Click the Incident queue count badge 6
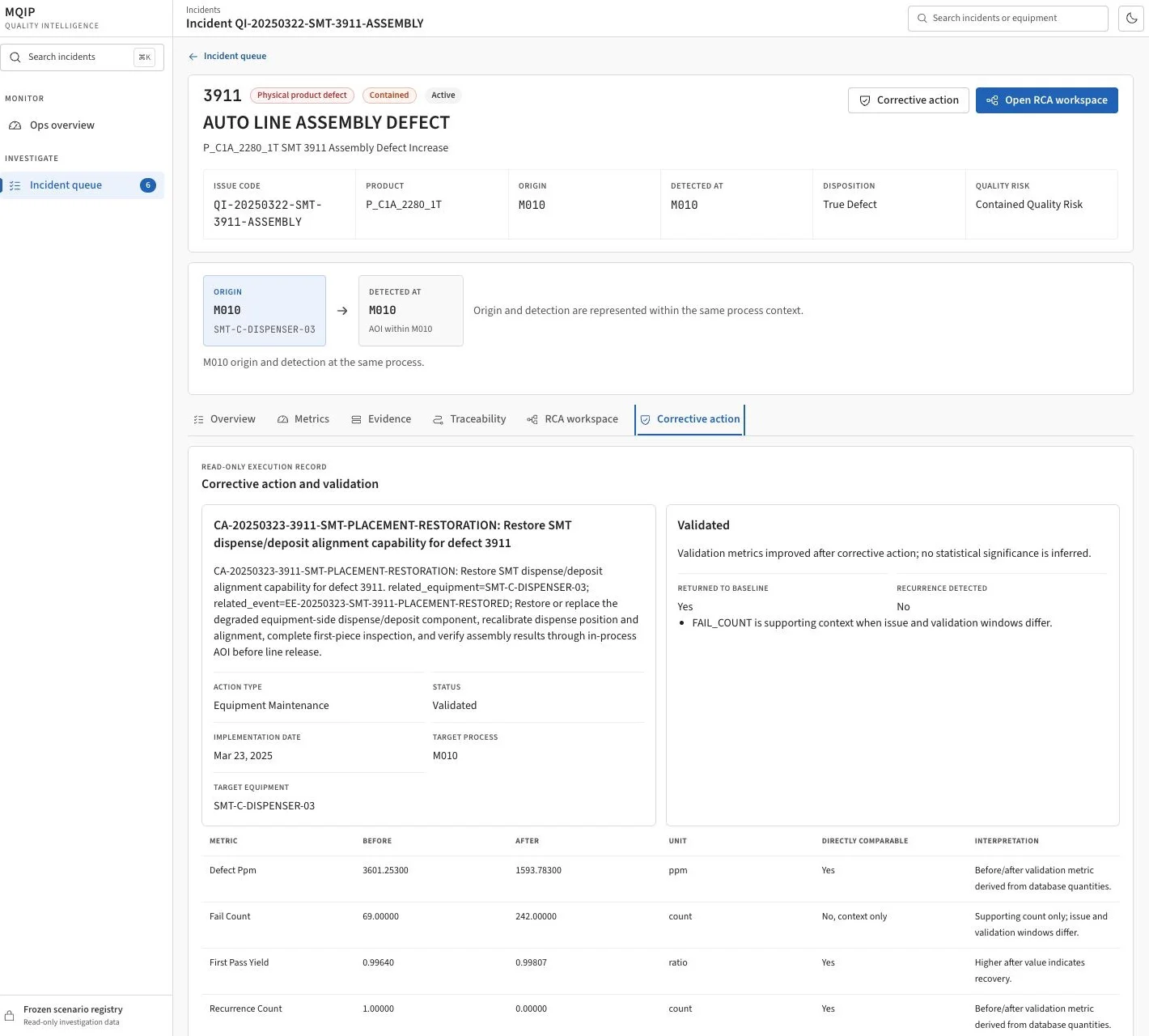 (148, 185)
